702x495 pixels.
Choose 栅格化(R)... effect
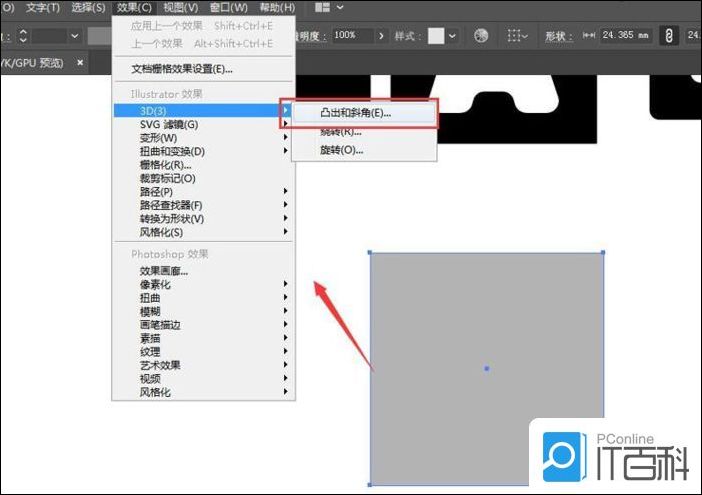tap(203, 165)
